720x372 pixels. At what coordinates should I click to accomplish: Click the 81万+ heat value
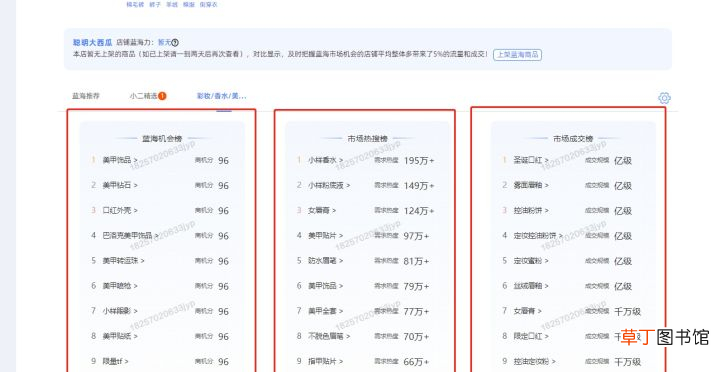click(416, 261)
